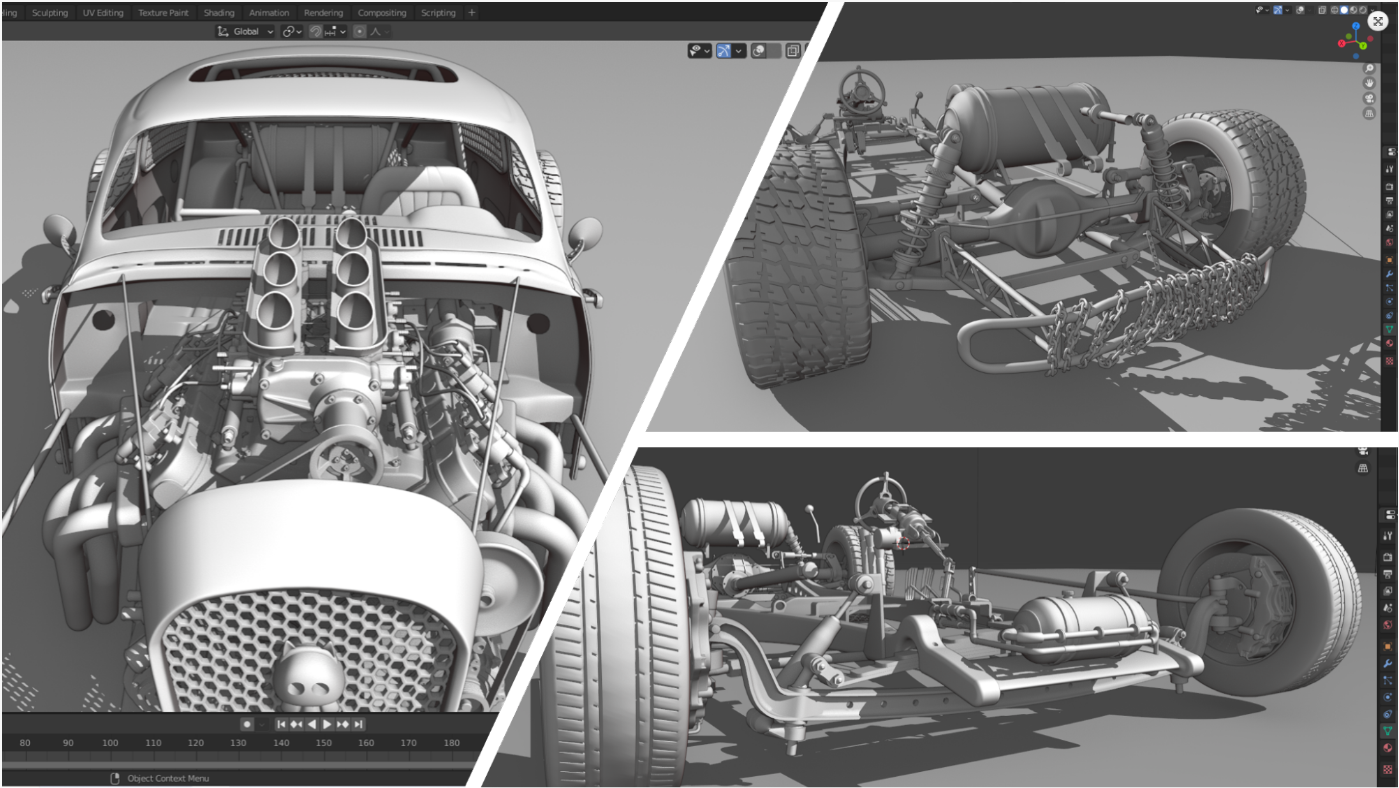Open World properties red globe, bottom-right panel
Image resolution: width=1399 pixels, height=788 pixels.
[x=1388, y=624]
